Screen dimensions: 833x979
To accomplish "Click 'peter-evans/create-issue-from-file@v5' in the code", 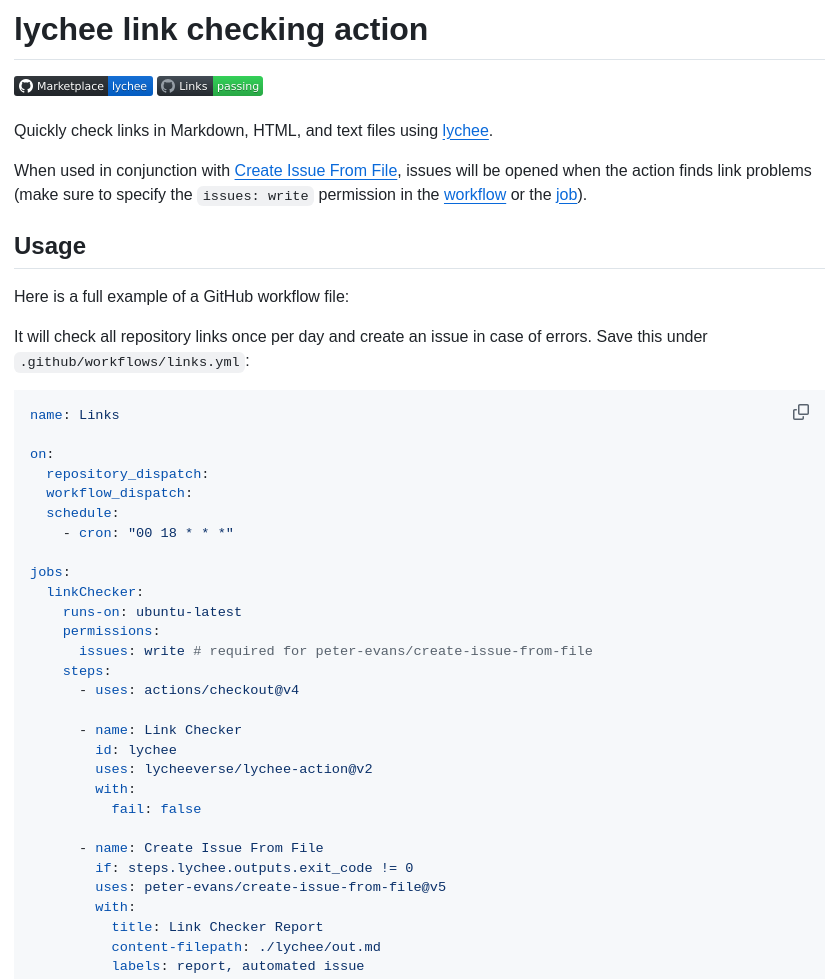I will click(x=295, y=887).
